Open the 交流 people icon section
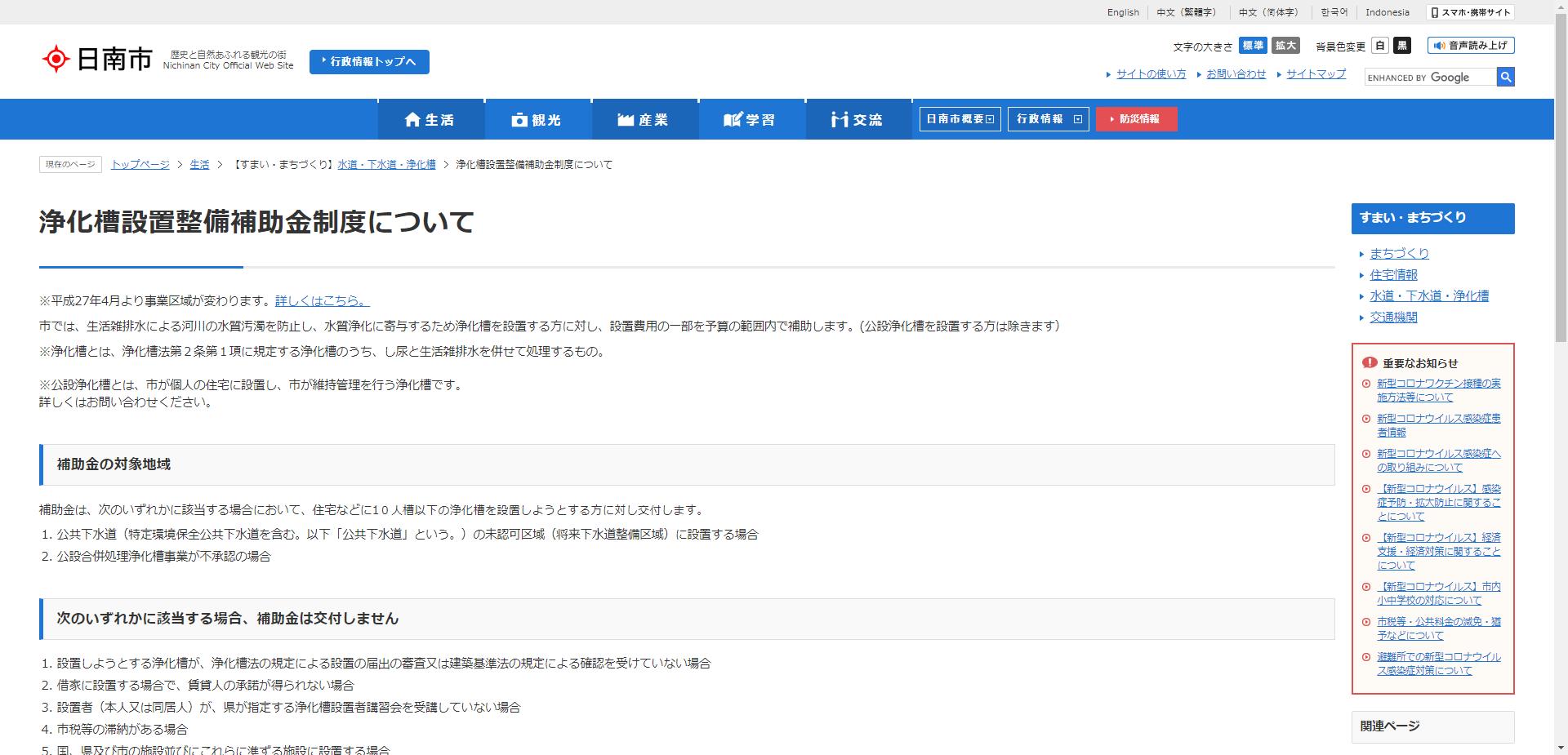The width and height of the screenshot is (1568, 755). (x=839, y=119)
